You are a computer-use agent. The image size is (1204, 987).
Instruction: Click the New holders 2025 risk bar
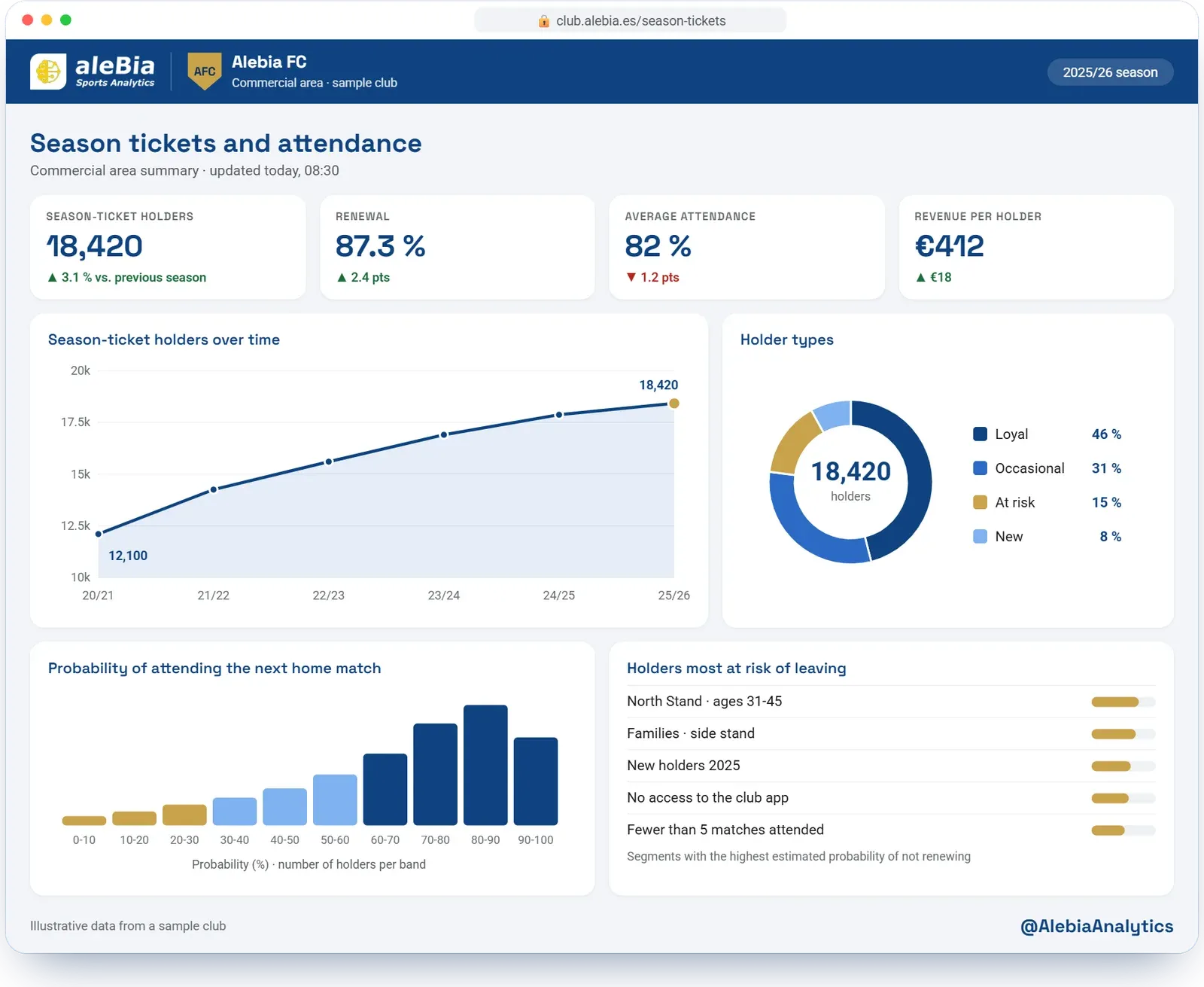click(x=1123, y=766)
